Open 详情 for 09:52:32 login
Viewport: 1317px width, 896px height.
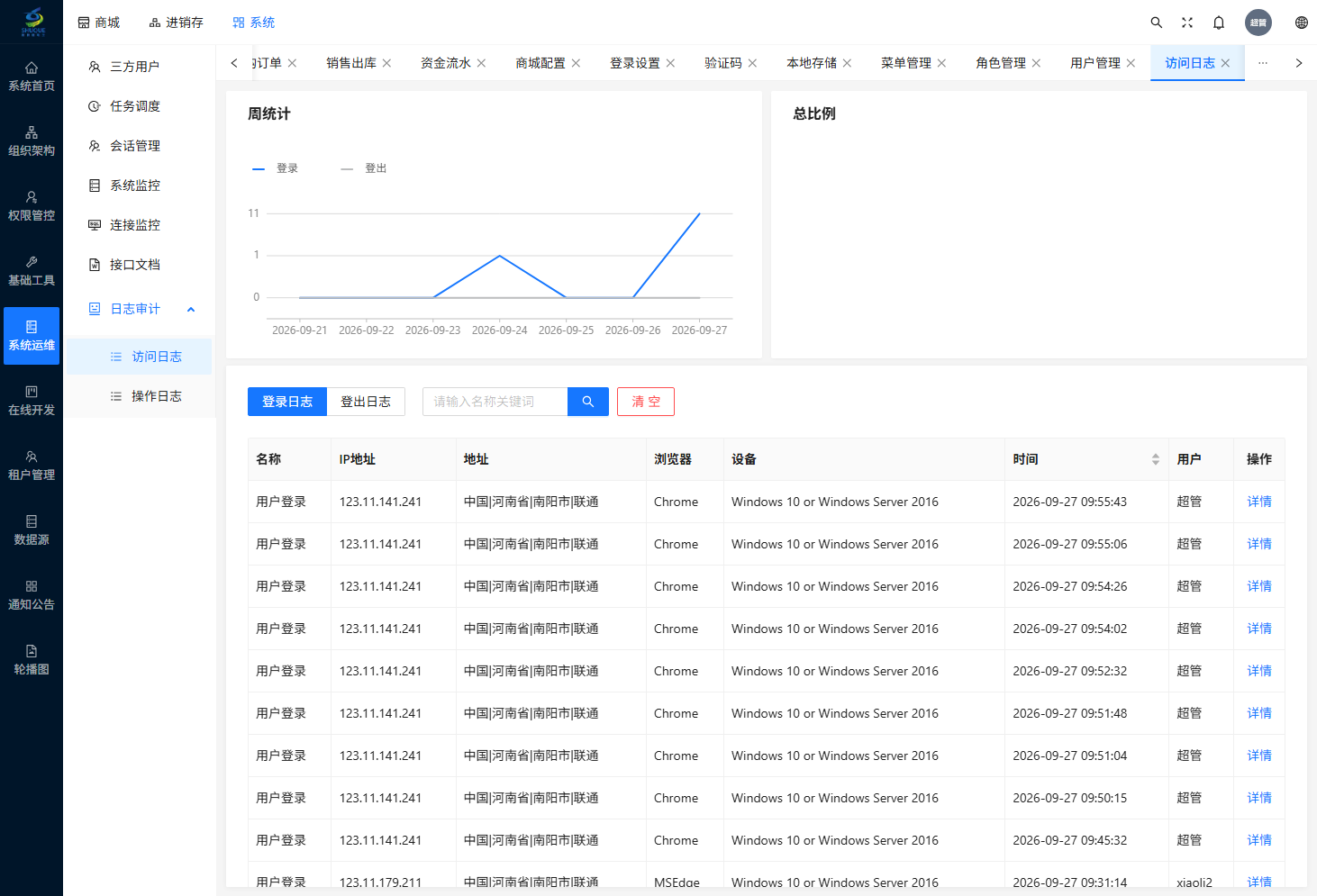(x=1259, y=671)
